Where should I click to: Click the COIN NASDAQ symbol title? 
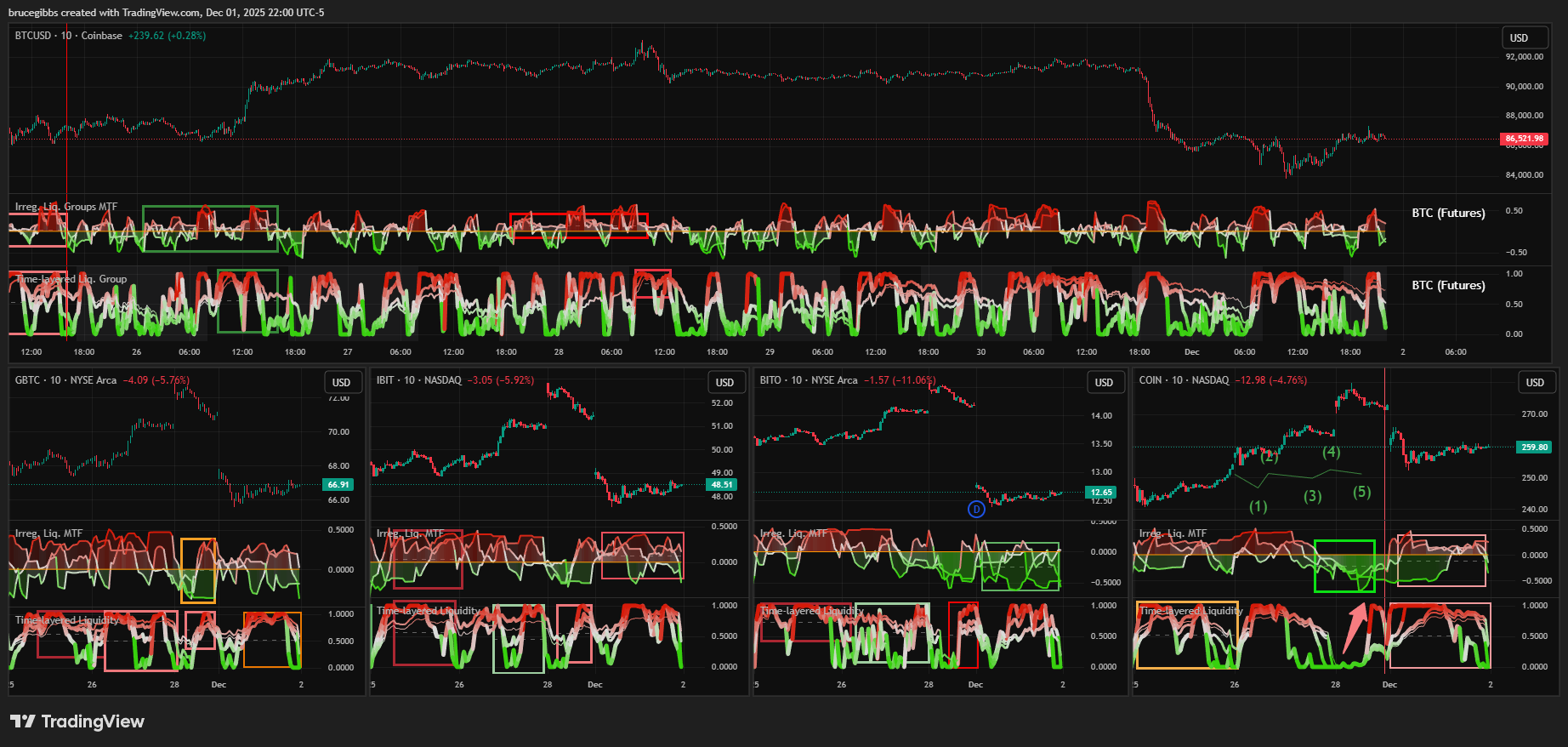click(1184, 380)
